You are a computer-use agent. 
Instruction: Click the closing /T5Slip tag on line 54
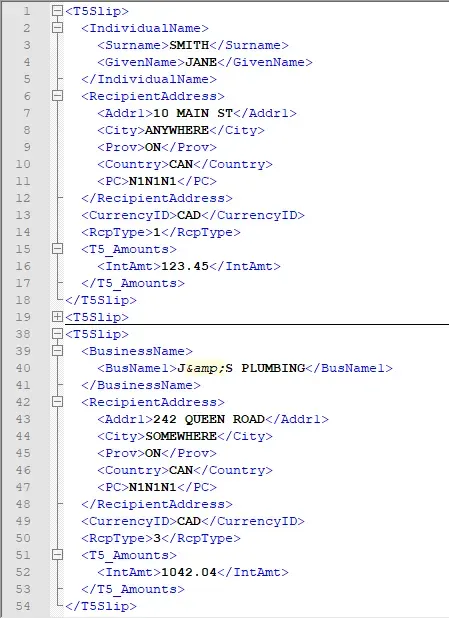[101, 606]
